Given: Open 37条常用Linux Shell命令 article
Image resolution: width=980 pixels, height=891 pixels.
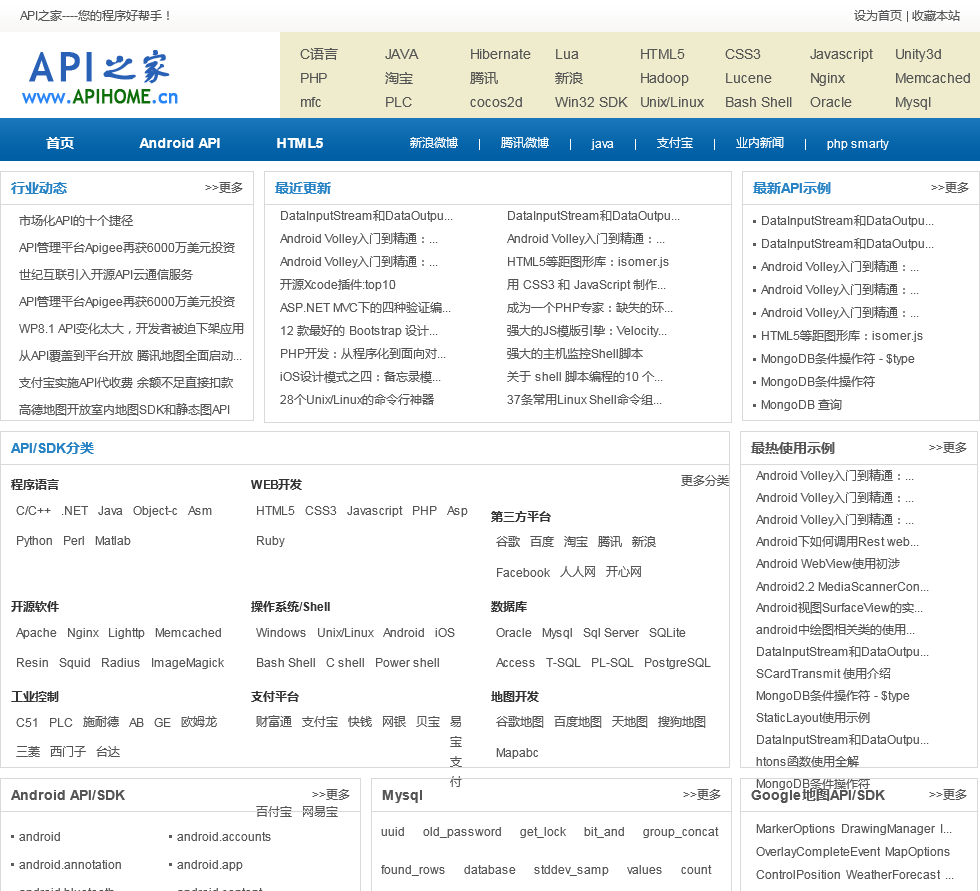Looking at the screenshot, I should click(x=584, y=400).
